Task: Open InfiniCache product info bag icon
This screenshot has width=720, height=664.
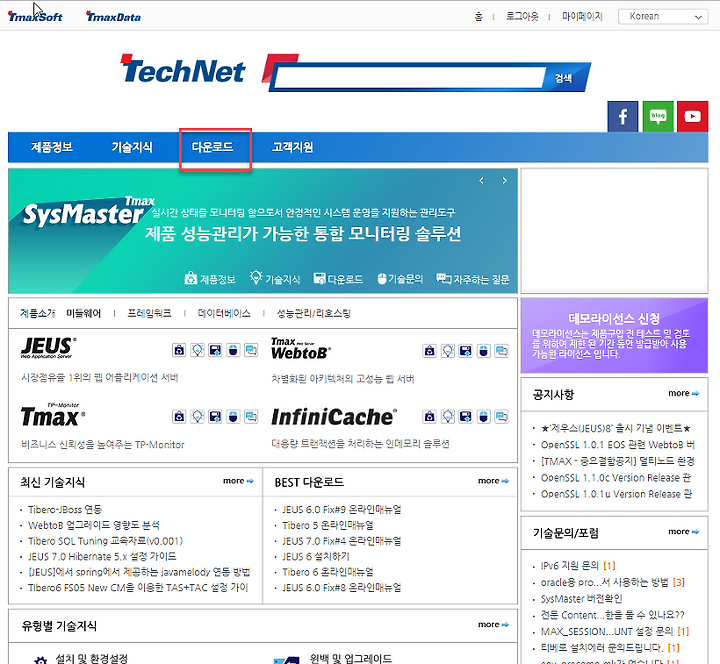Action: (429, 416)
